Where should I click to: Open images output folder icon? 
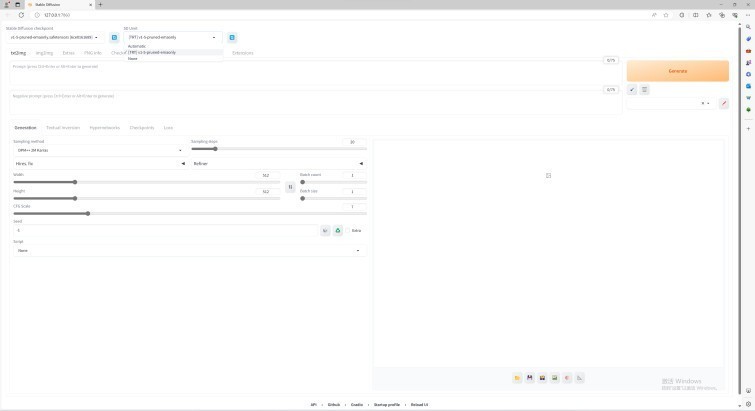[517, 378]
